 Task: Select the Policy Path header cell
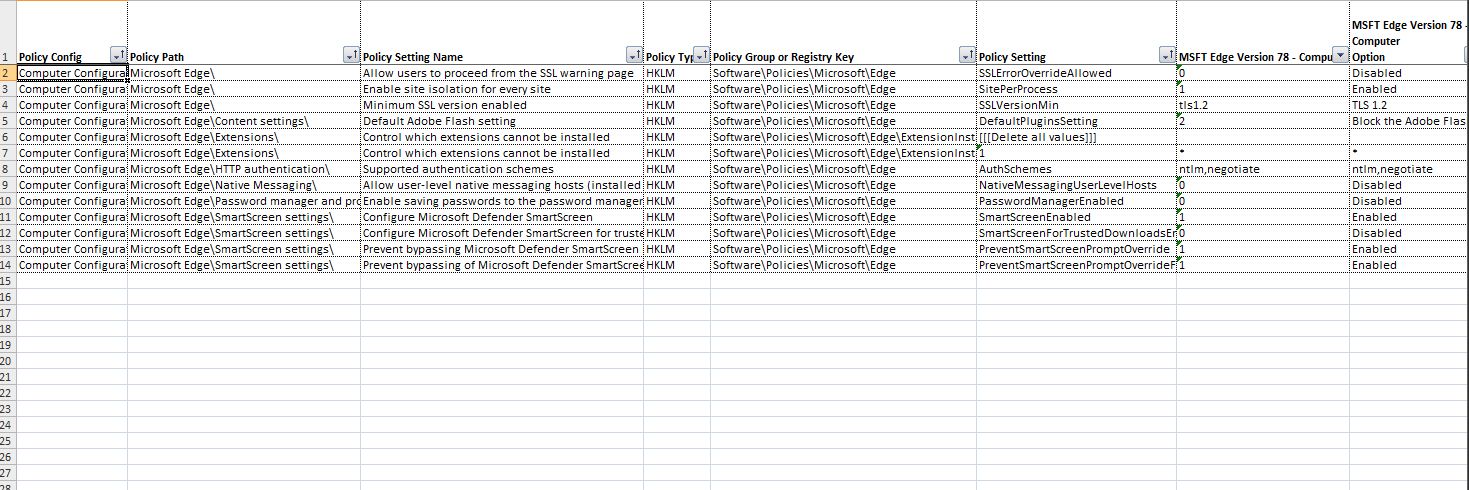pyautogui.click(x=244, y=33)
